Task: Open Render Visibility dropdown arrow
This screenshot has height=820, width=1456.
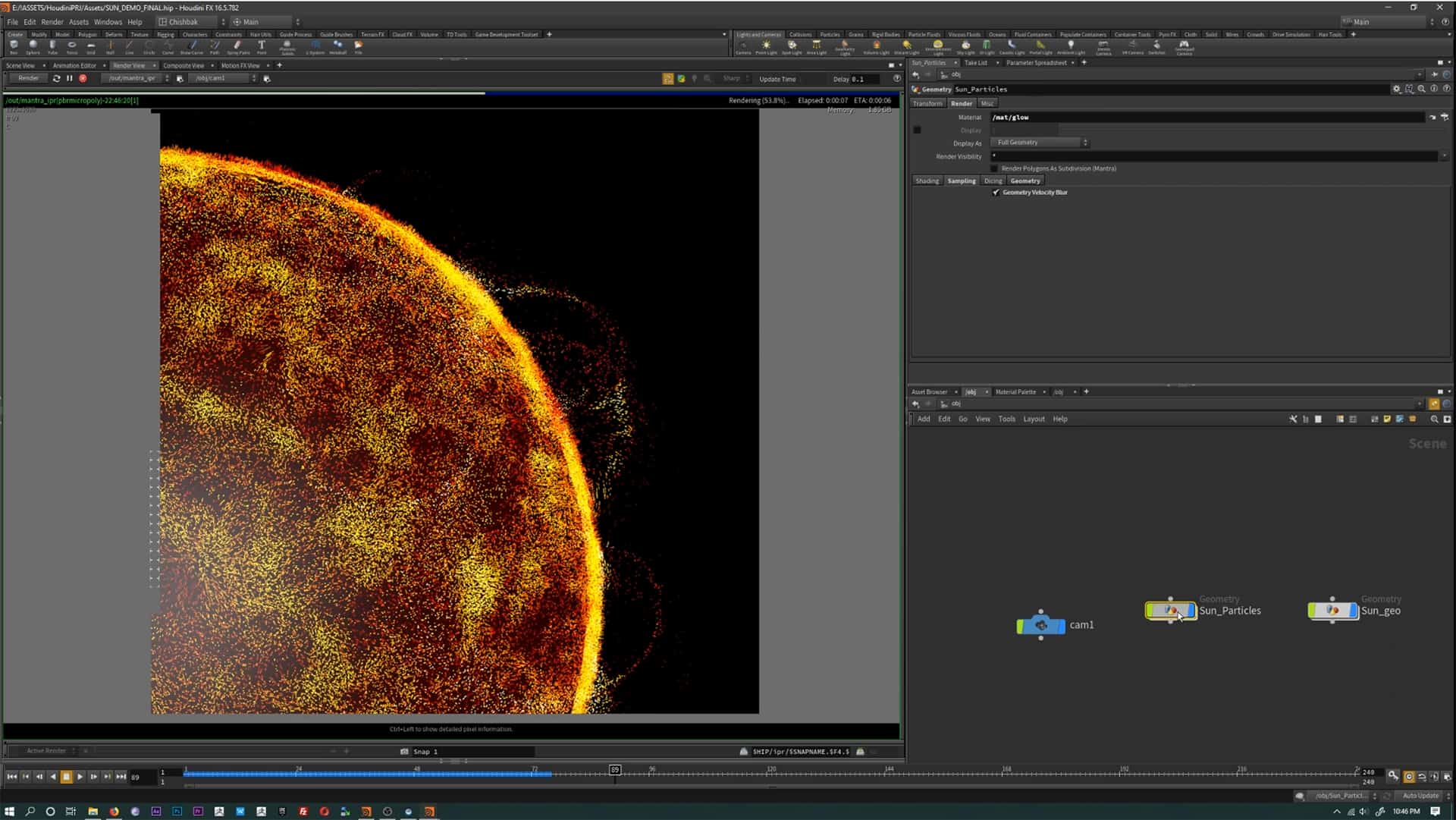Action: [1445, 156]
